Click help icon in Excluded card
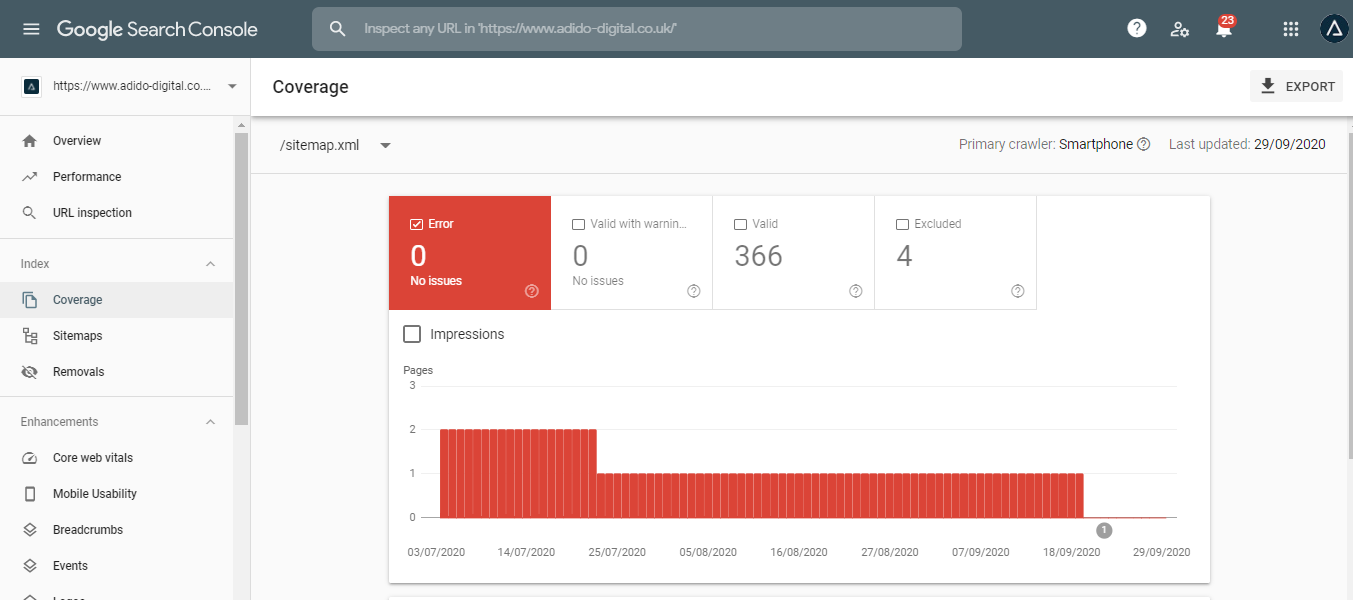The width and height of the screenshot is (1353, 600). (1018, 291)
